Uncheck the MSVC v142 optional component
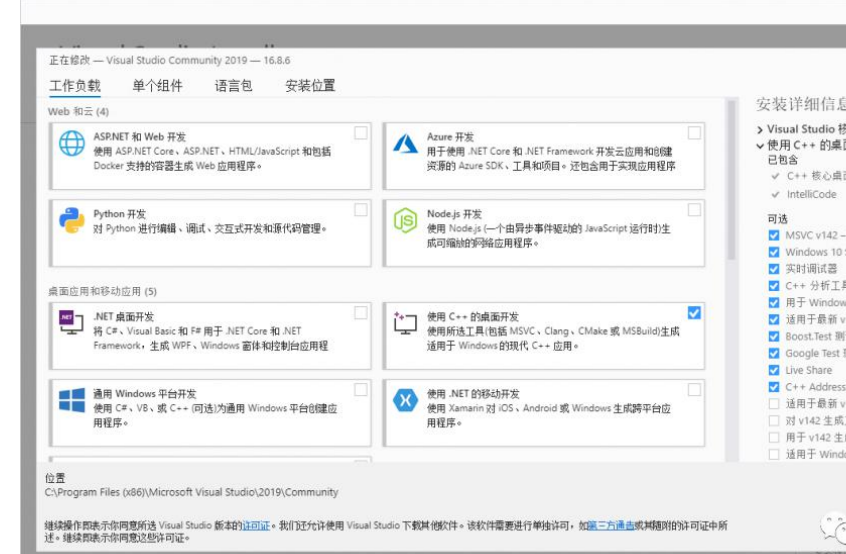 (774, 235)
